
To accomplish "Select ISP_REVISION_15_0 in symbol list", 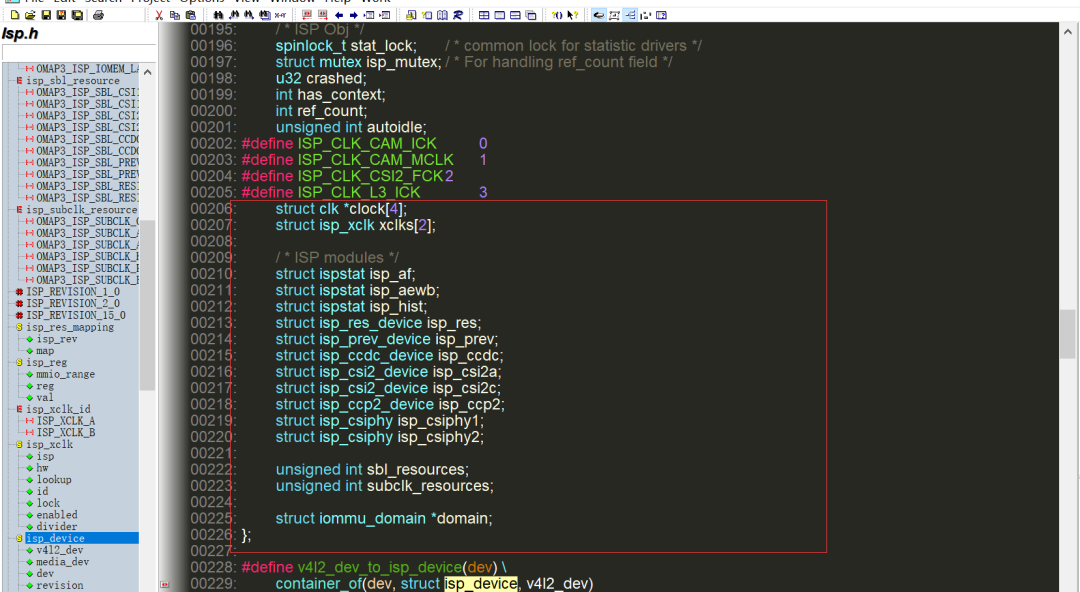I will point(72,316).
